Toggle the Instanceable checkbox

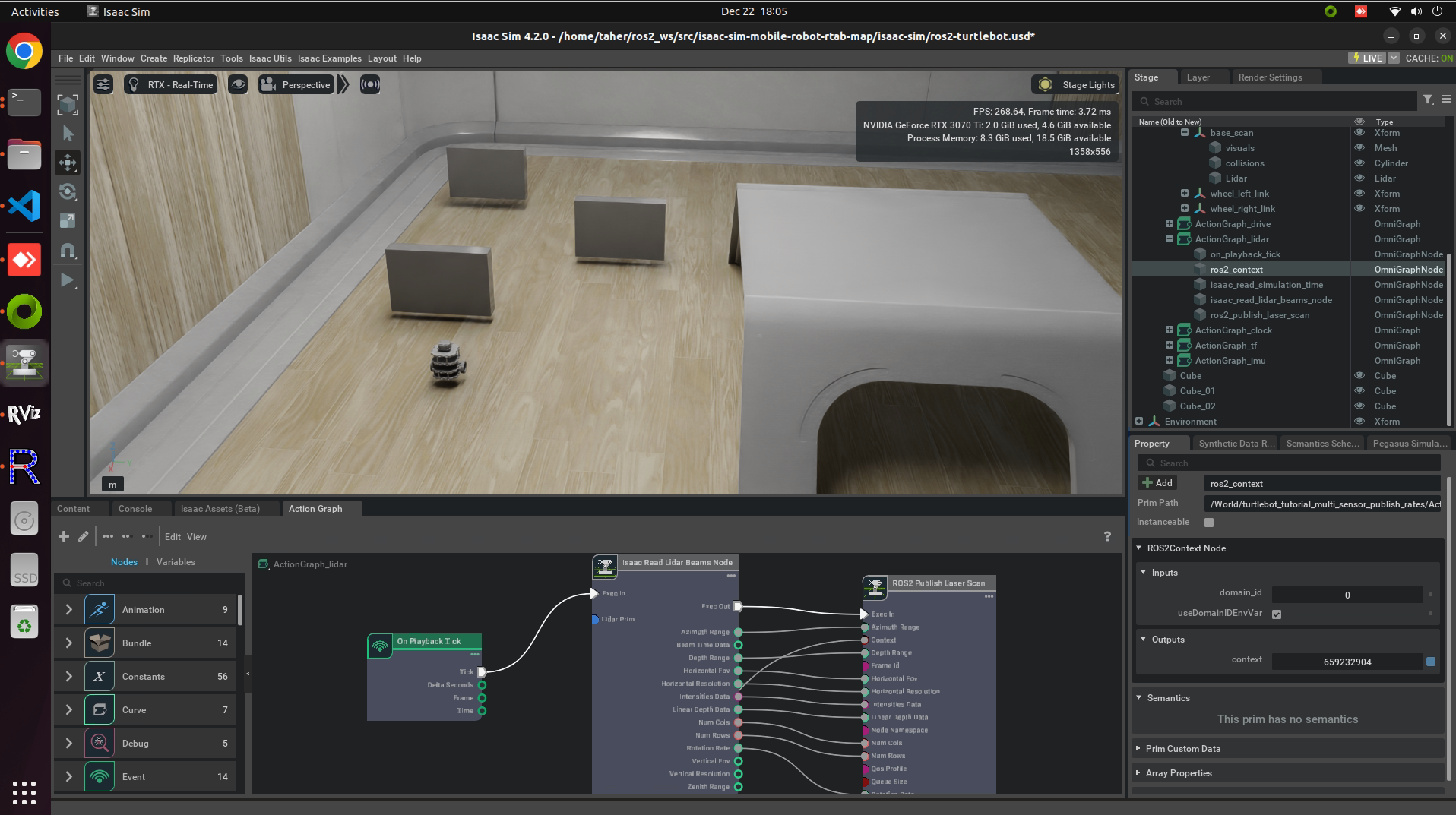(1209, 522)
